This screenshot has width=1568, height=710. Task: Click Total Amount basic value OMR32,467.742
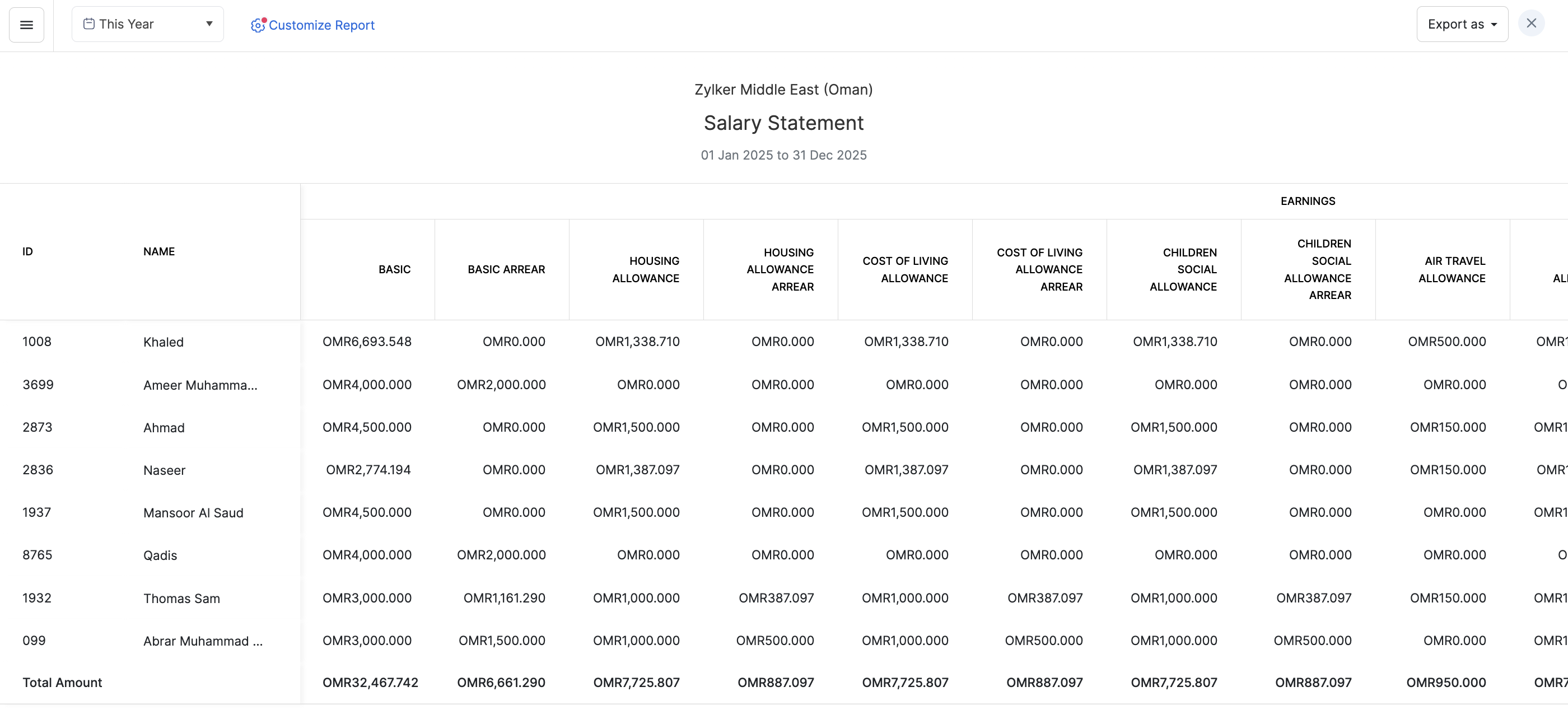point(370,683)
